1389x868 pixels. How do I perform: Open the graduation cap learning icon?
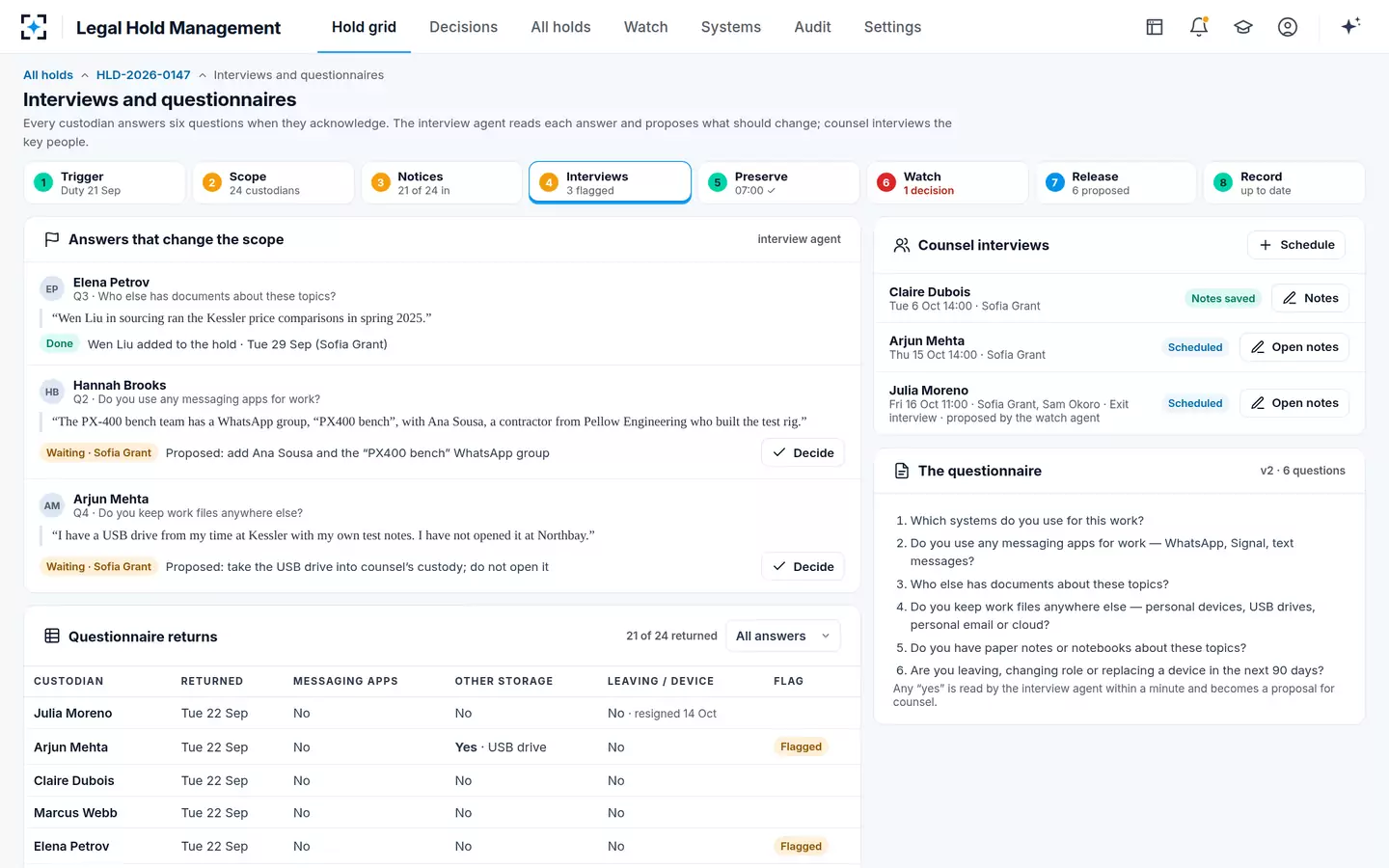(1243, 27)
